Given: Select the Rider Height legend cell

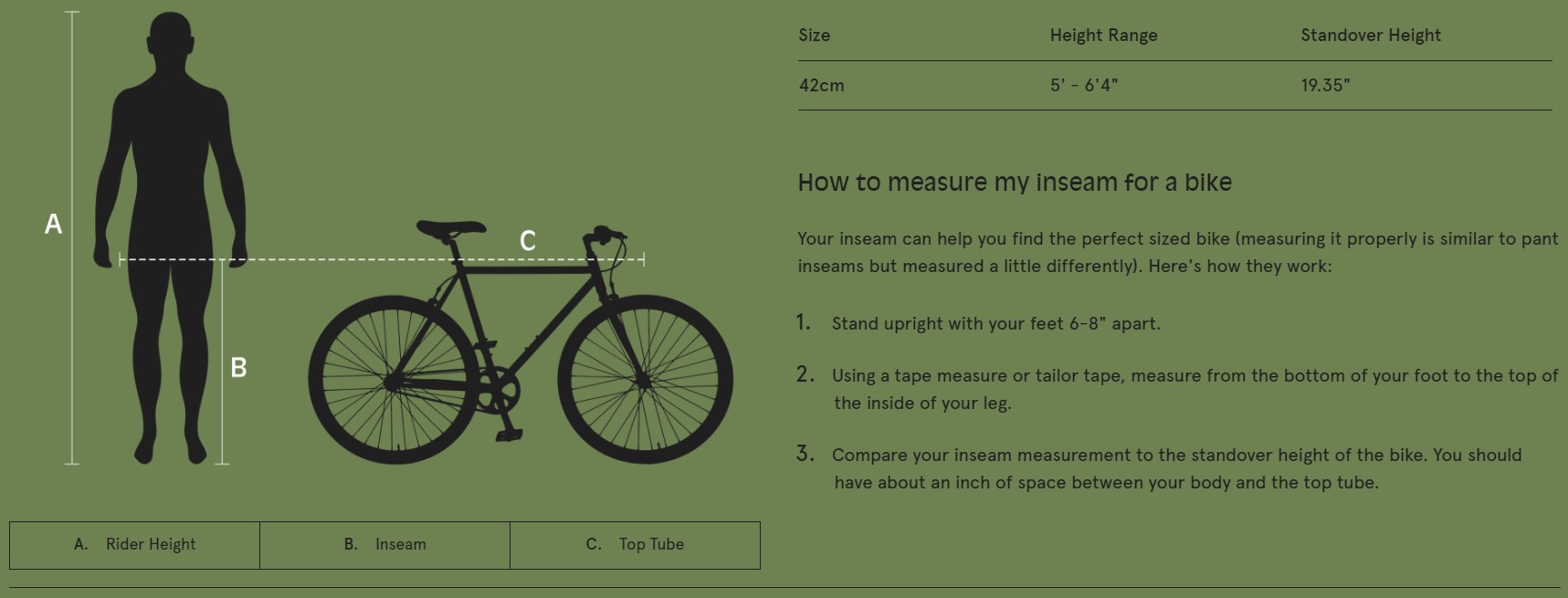Looking at the screenshot, I should point(135,545).
